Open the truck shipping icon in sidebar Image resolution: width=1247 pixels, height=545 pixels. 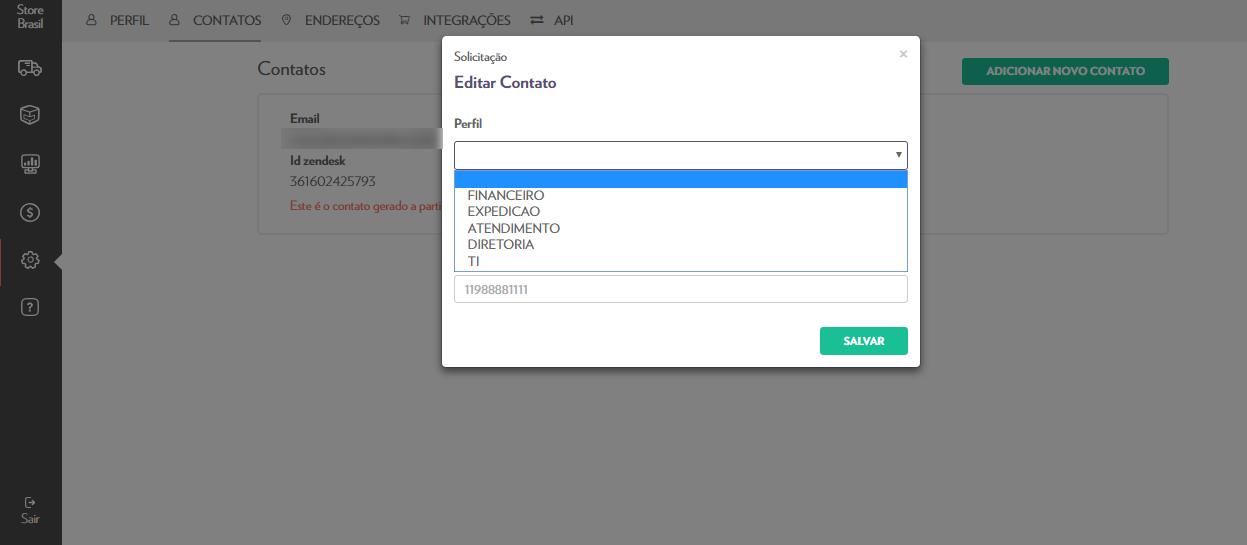click(30, 68)
